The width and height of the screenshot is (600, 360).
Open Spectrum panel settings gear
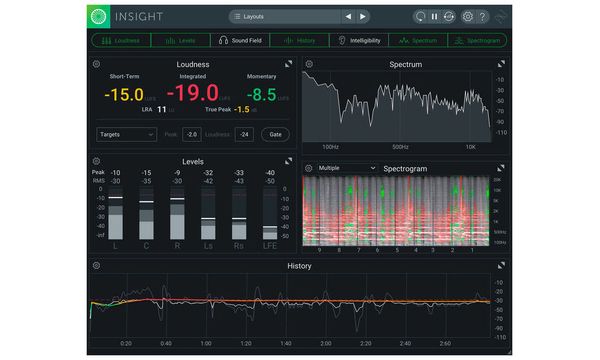[x=309, y=64]
